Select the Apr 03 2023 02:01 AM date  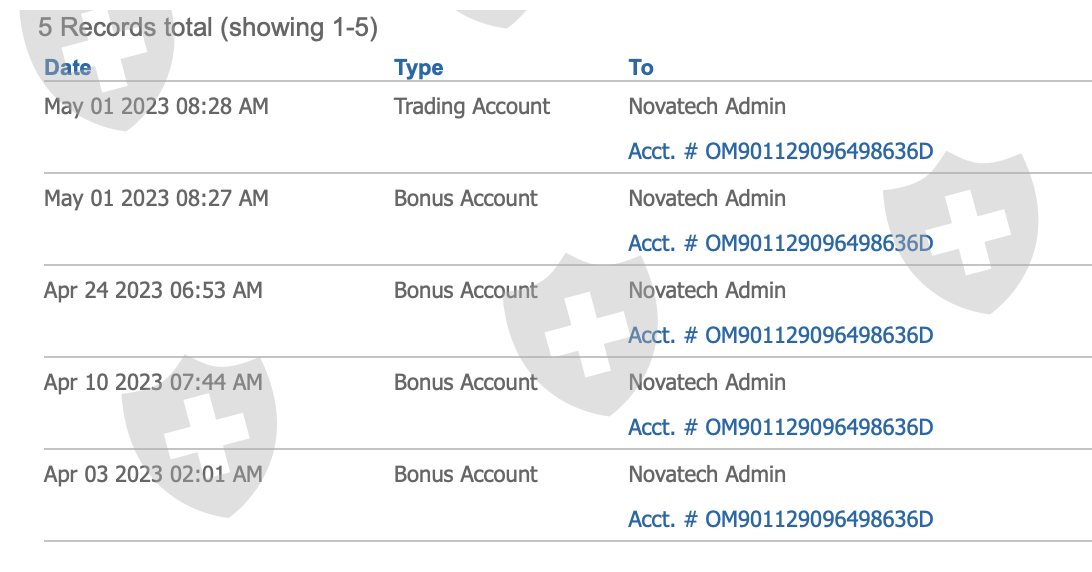[x=153, y=474]
